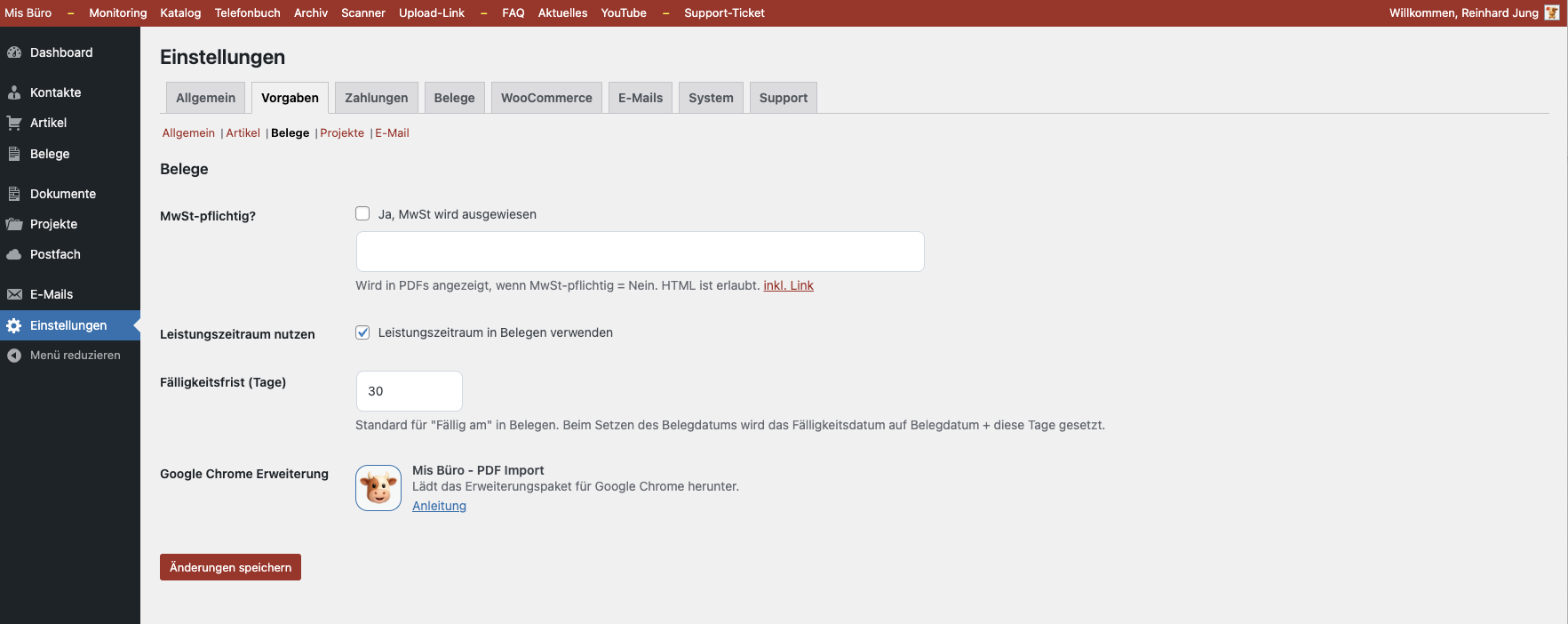Click the Dokumente page icon

[14, 194]
